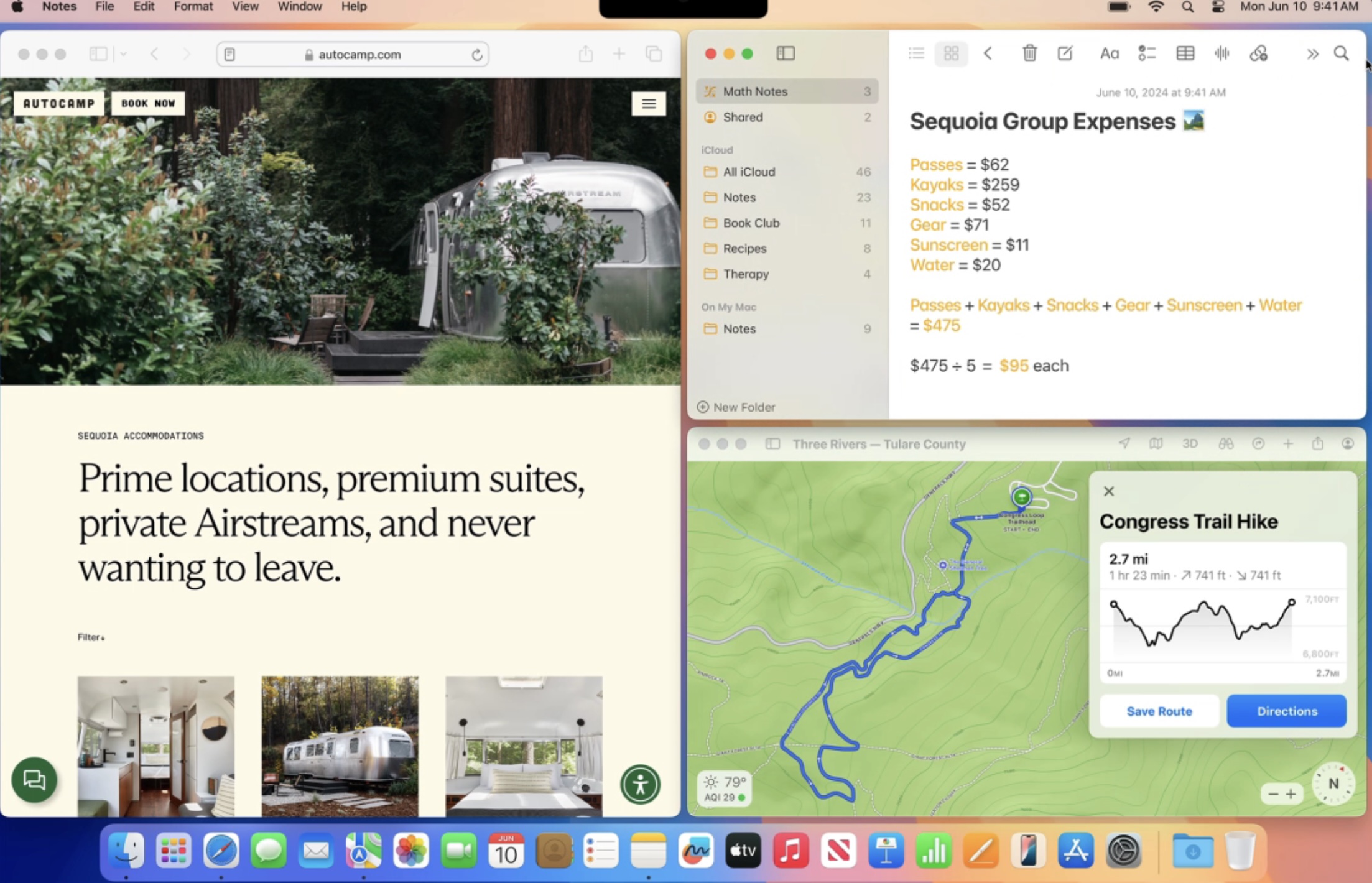
Task: Click the Notes checklist icon
Action: (x=1146, y=53)
